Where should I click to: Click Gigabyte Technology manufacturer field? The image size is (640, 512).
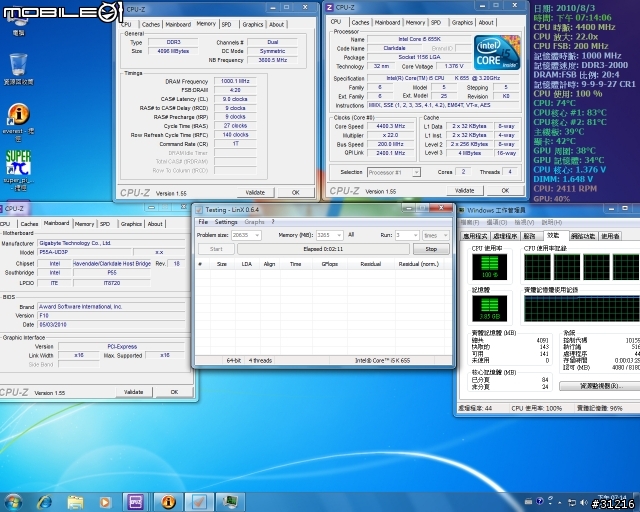click(111, 243)
